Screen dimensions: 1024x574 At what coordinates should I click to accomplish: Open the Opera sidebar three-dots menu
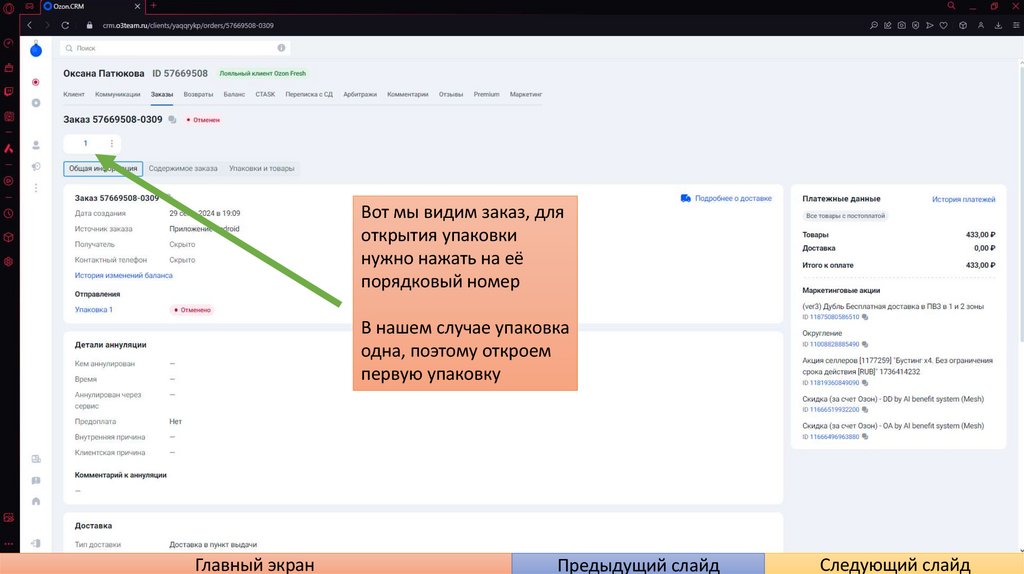8,543
